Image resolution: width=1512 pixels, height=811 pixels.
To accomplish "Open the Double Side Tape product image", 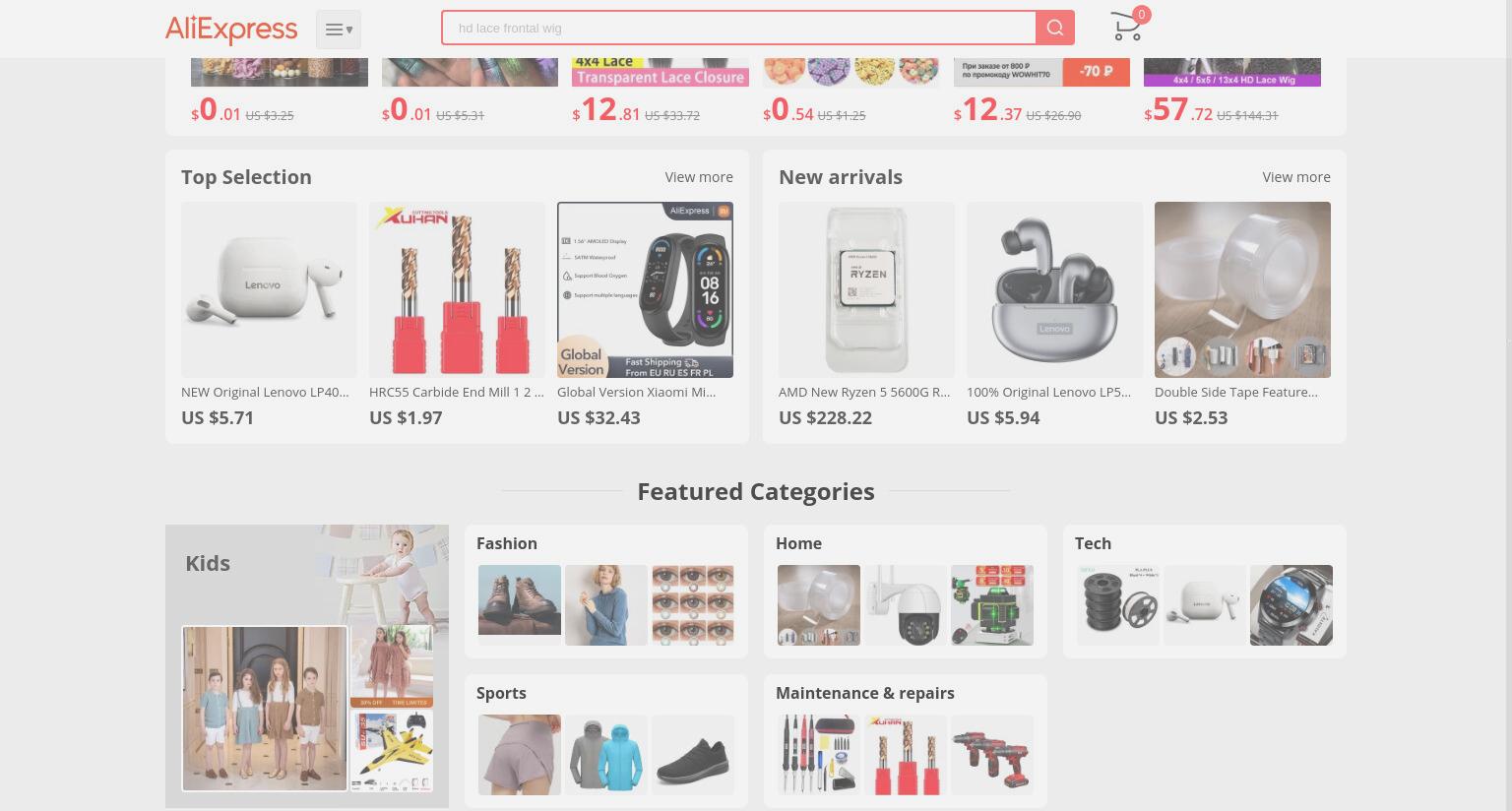I will click(1242, 289).
